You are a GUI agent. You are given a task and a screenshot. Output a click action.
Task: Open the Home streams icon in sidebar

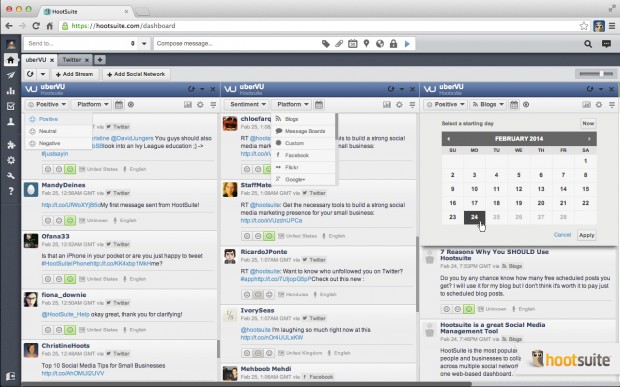11,60
